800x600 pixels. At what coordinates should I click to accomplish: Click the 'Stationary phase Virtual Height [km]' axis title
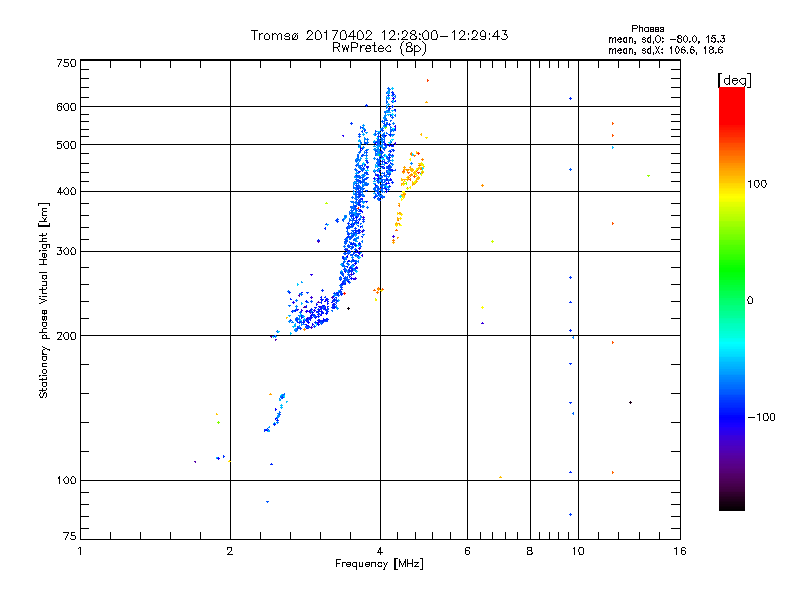[x=44, y=300]
